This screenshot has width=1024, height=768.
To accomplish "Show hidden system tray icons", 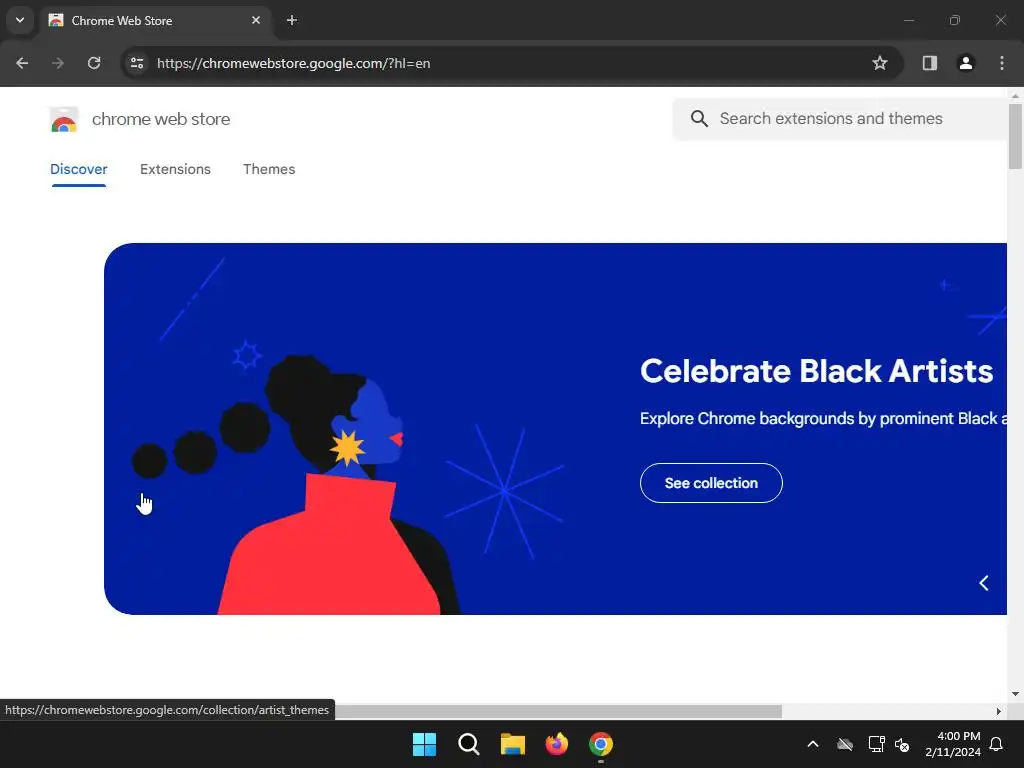I will 813,744.
